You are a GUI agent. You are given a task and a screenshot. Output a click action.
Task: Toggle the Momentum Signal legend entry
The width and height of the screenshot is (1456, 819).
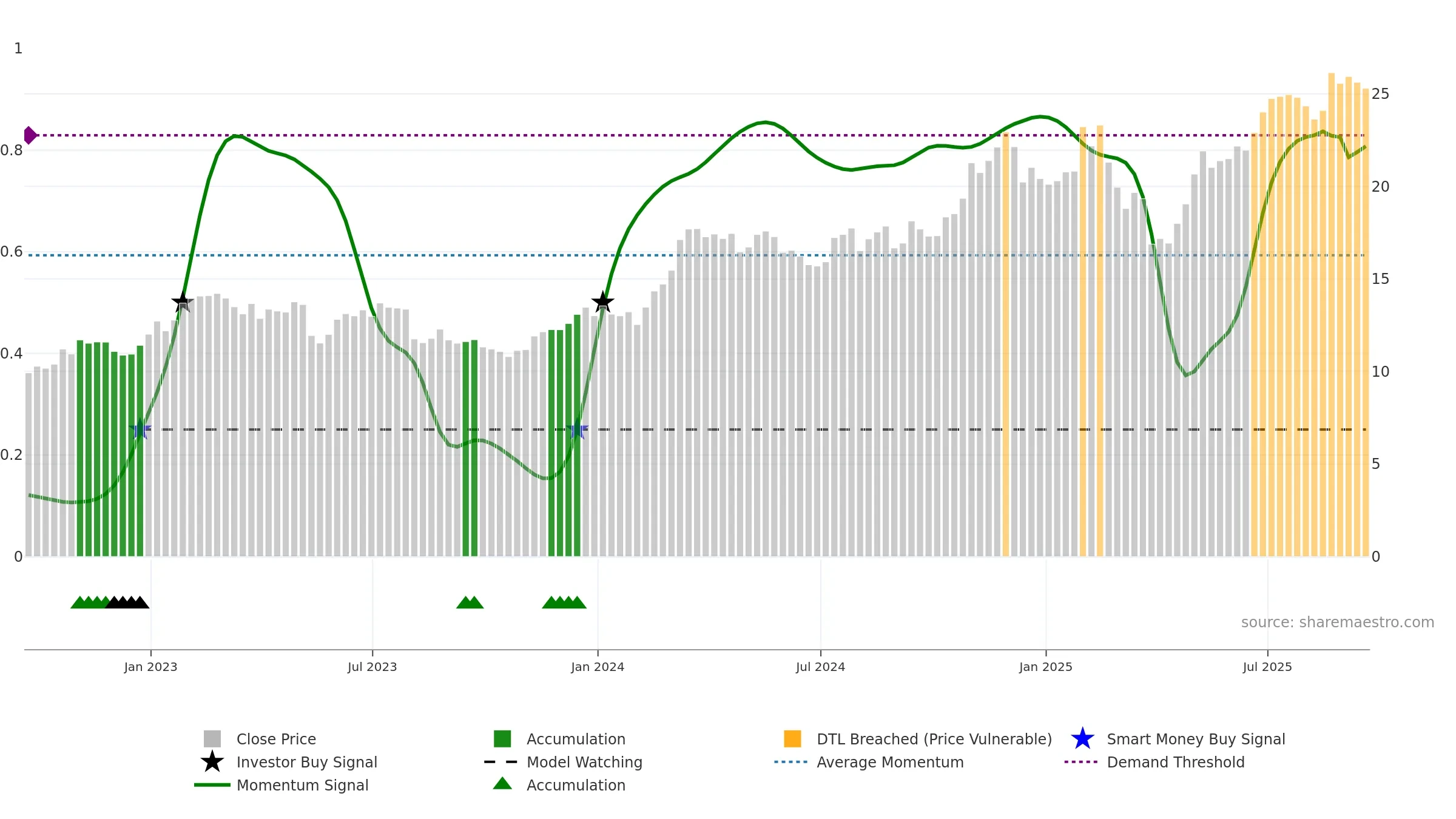302,785
